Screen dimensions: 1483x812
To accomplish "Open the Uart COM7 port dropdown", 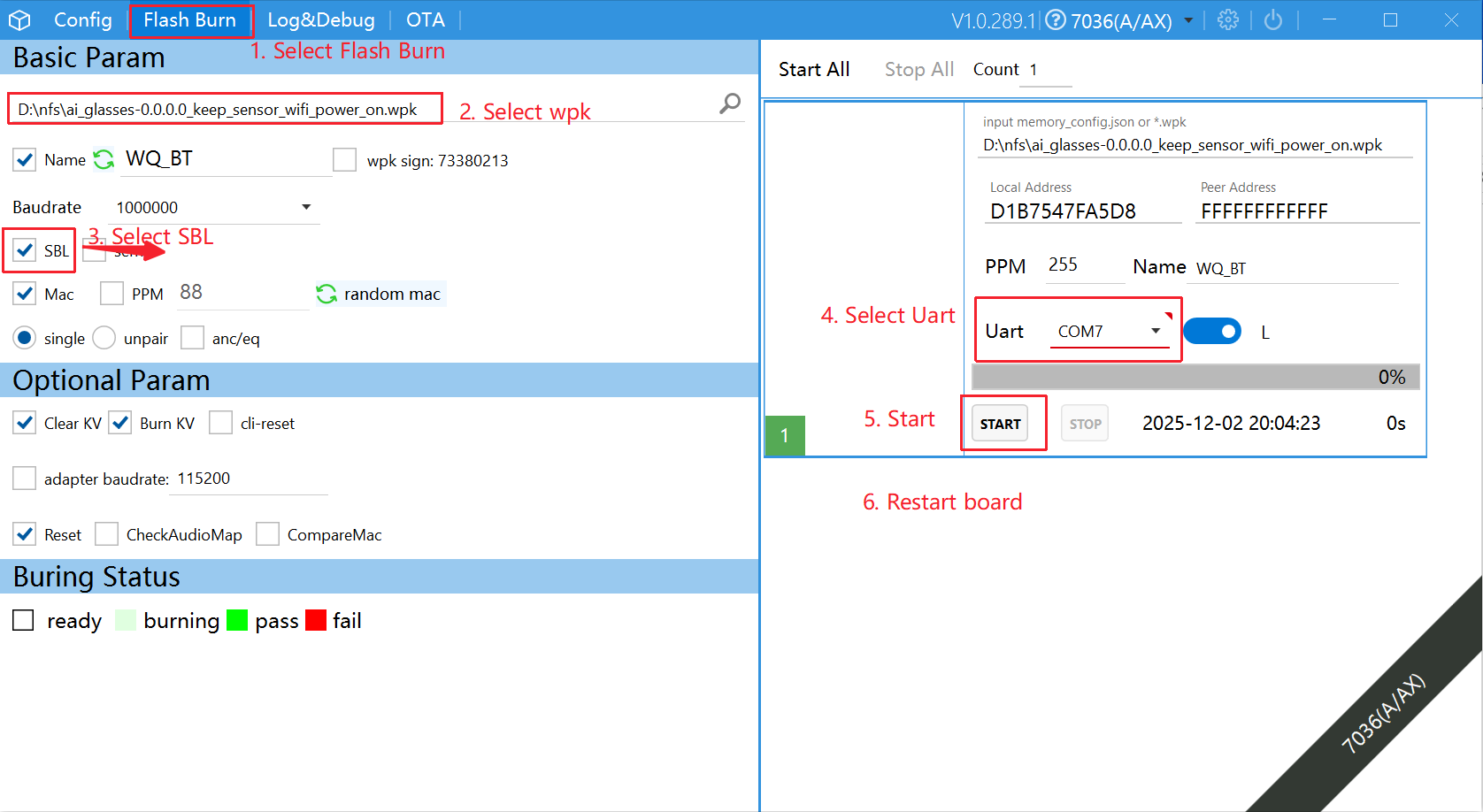I will coord(1155,331).
